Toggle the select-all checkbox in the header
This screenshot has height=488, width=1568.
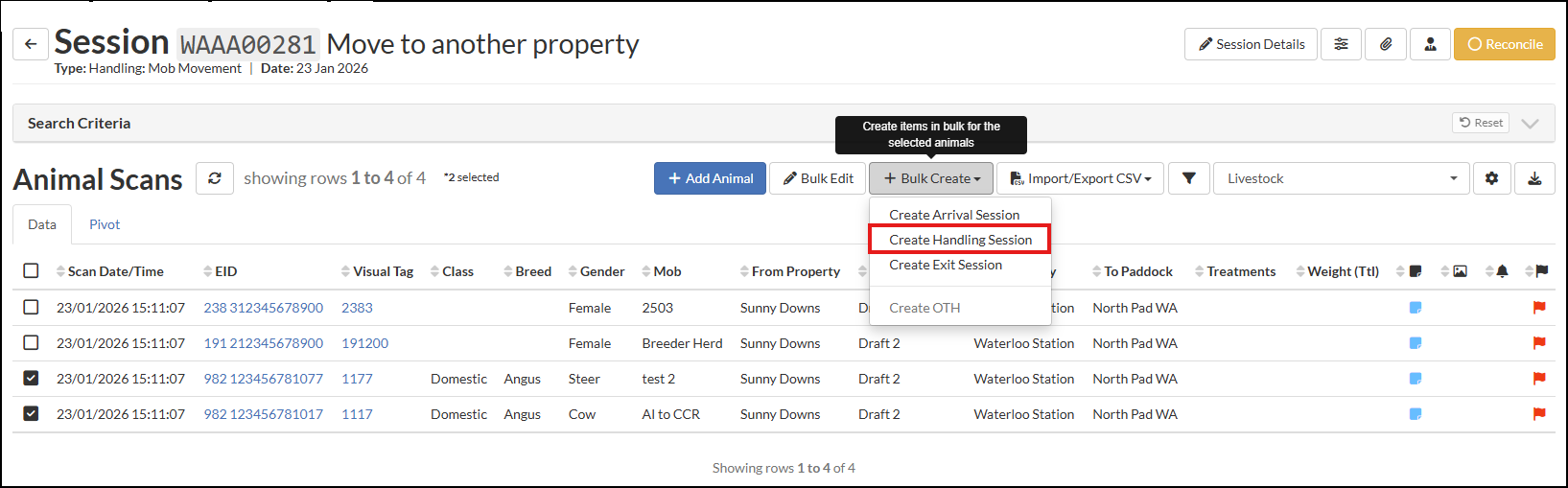tap(31, 271)
